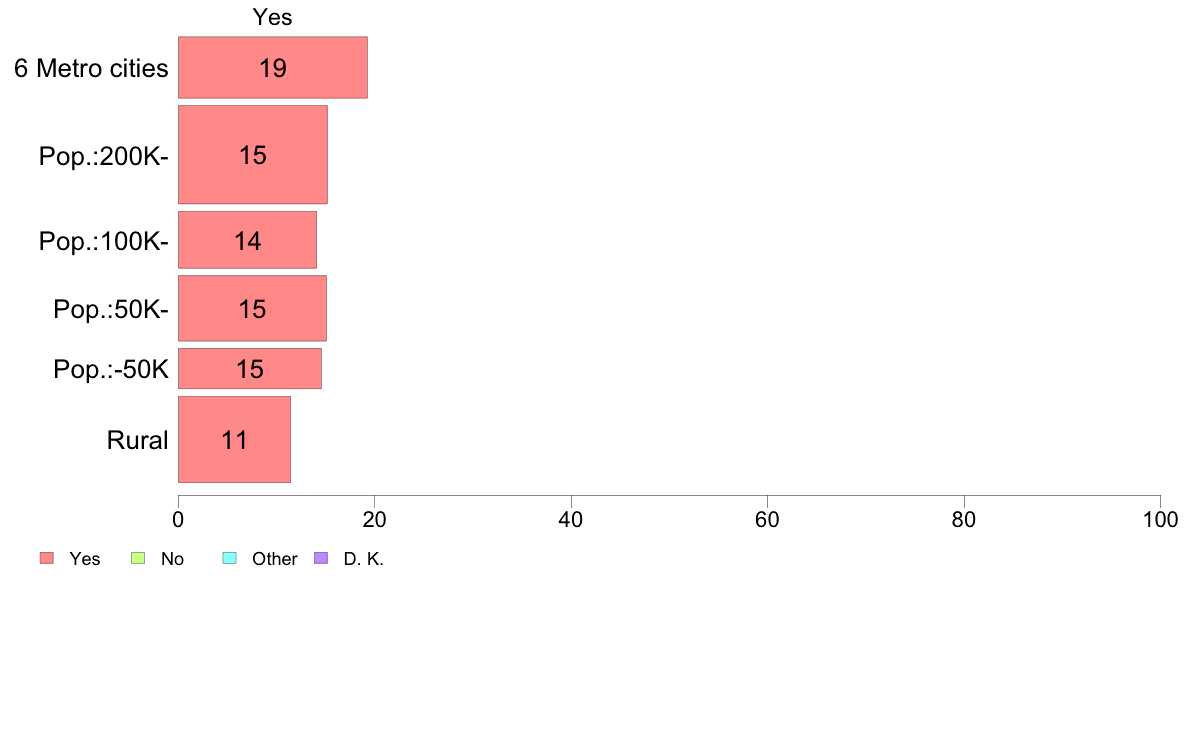Click the No legend text
This screenshot has height=736, width=1188.
pyautogui.click(x=172, y=559)
